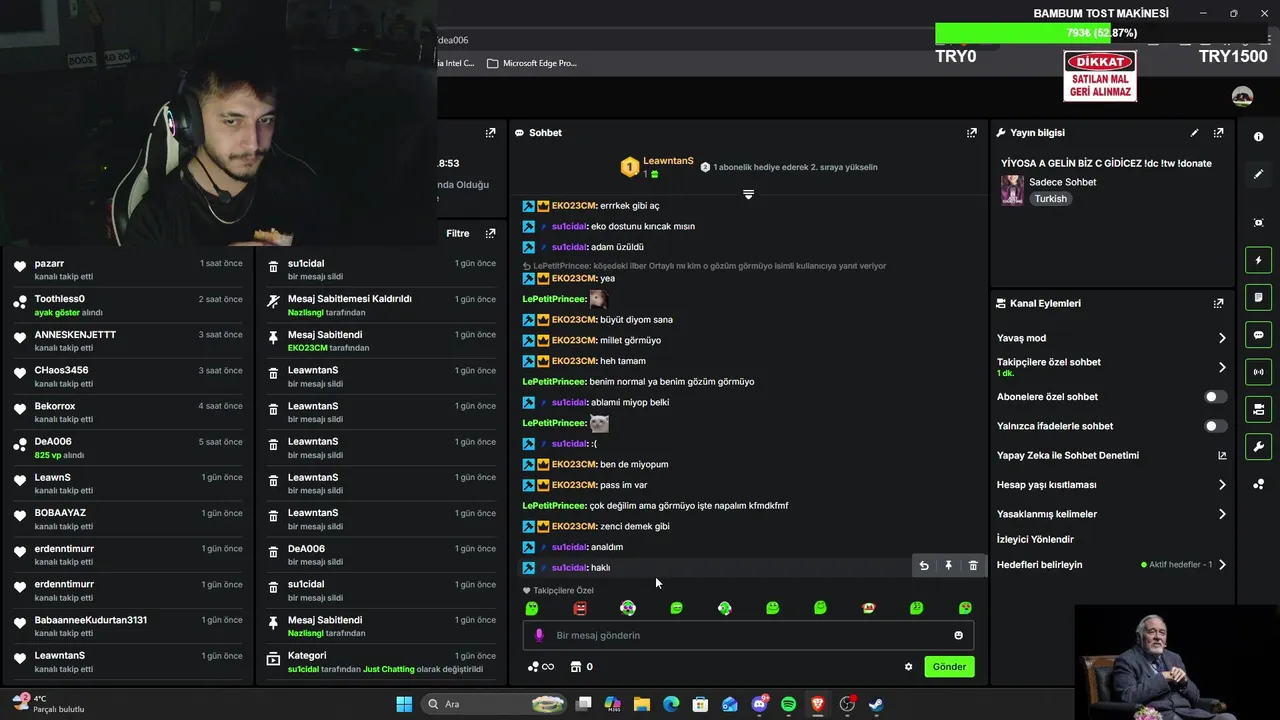Expand Hesap yaşı kısıtlaması settings
This screenshot has height=720, width=1280.
click(1222, 485)
